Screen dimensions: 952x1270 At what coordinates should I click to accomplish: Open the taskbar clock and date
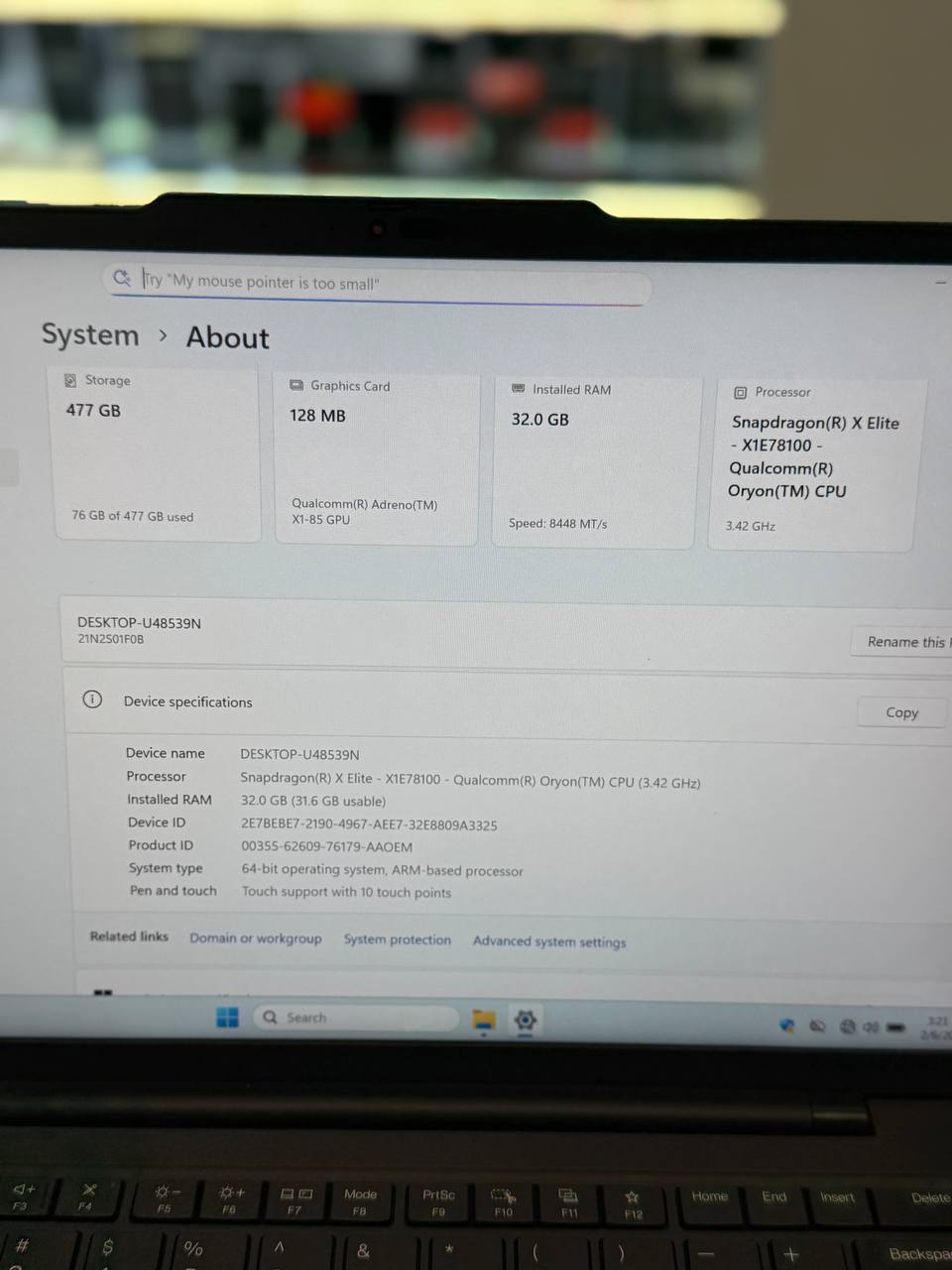[x=937, y=1028]
